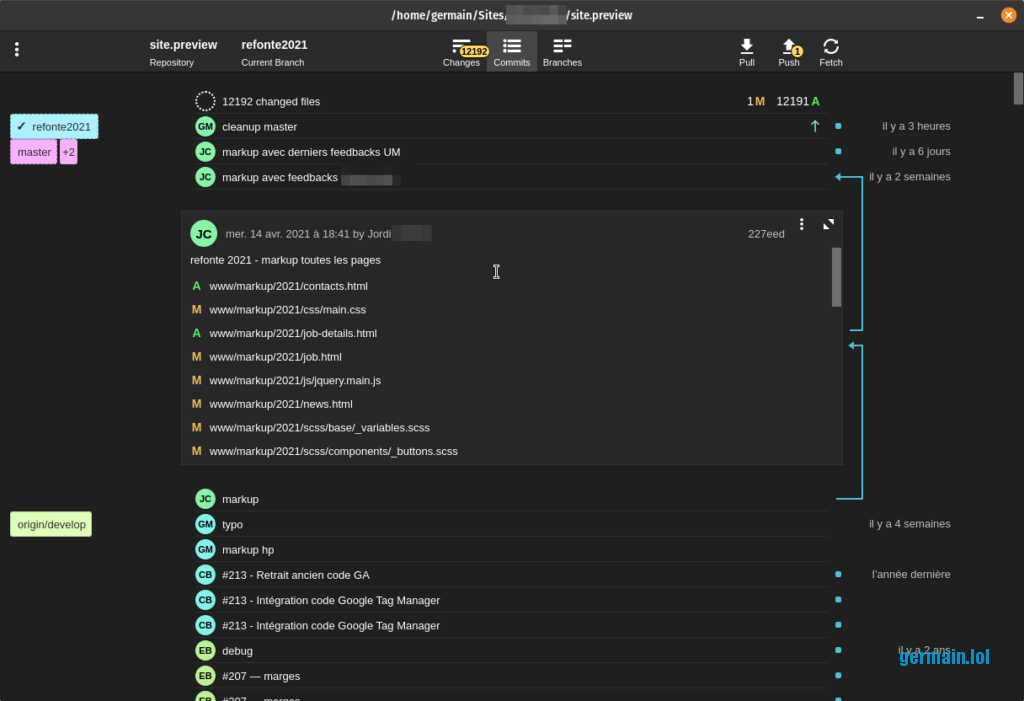Open the site.preview Repository selector

[x=183, y=52]
